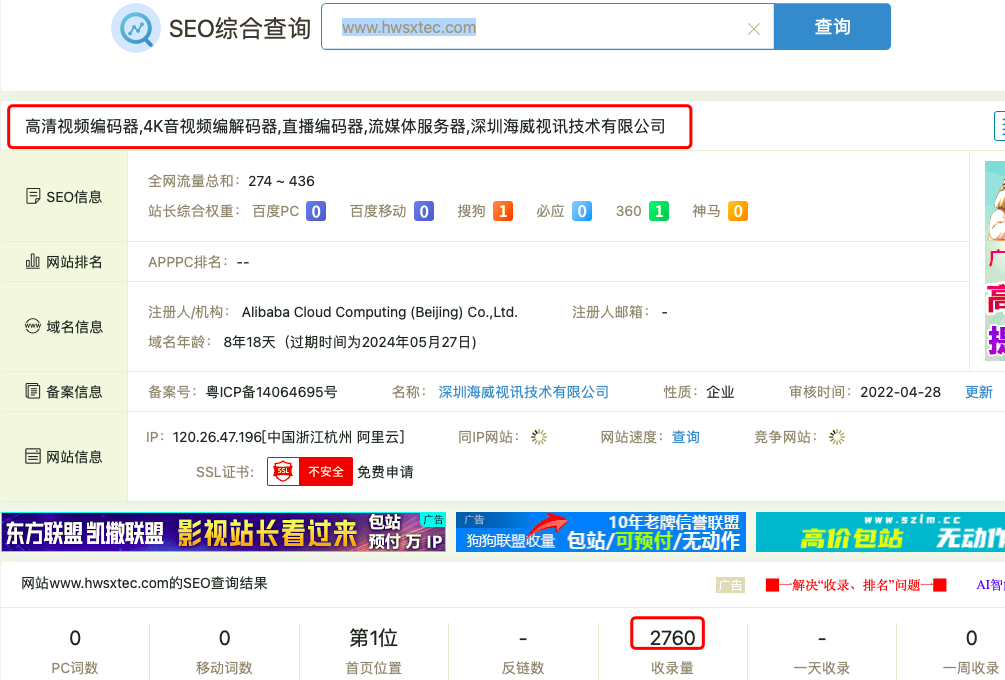
Task: Click the SEO信息 document icon
Action: pyautogui.click(x=33, y=197)
